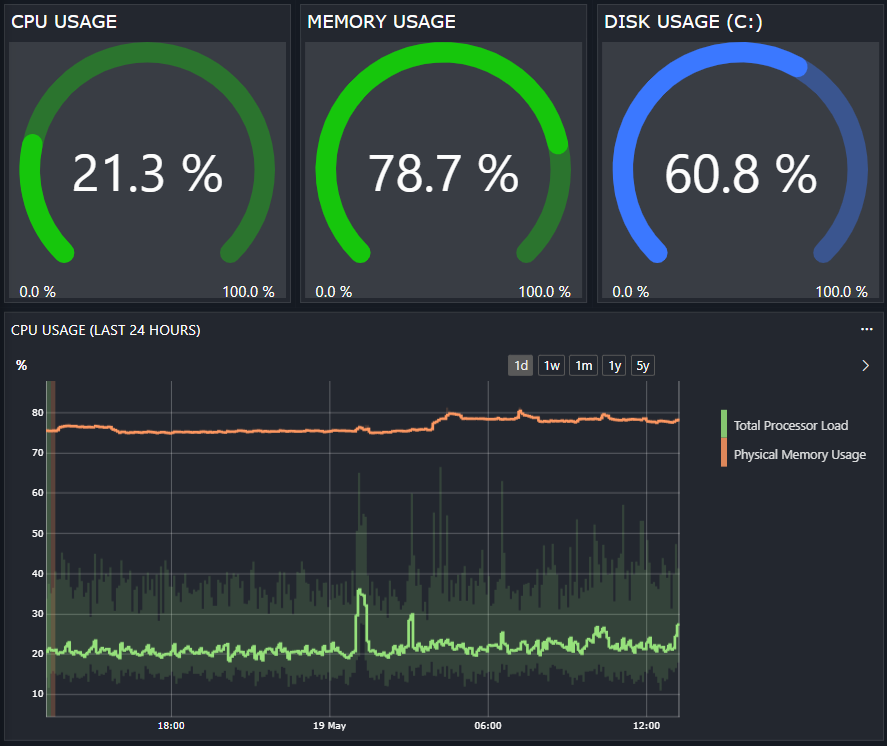Switch chart range to 1m
Viewport: 887px width, 746px height.
583,366
